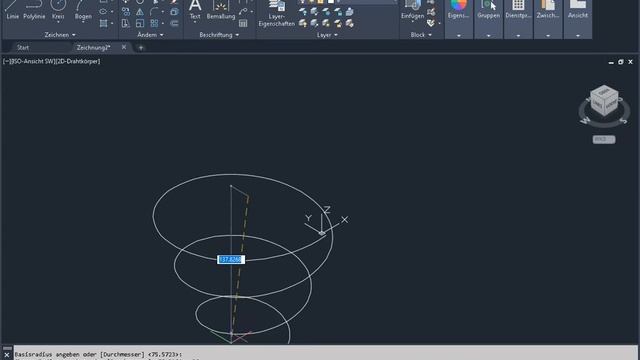Open dropdown arrow next to hatch tool
This screenshot has height=360, width=640.
(x=112, y=23)
